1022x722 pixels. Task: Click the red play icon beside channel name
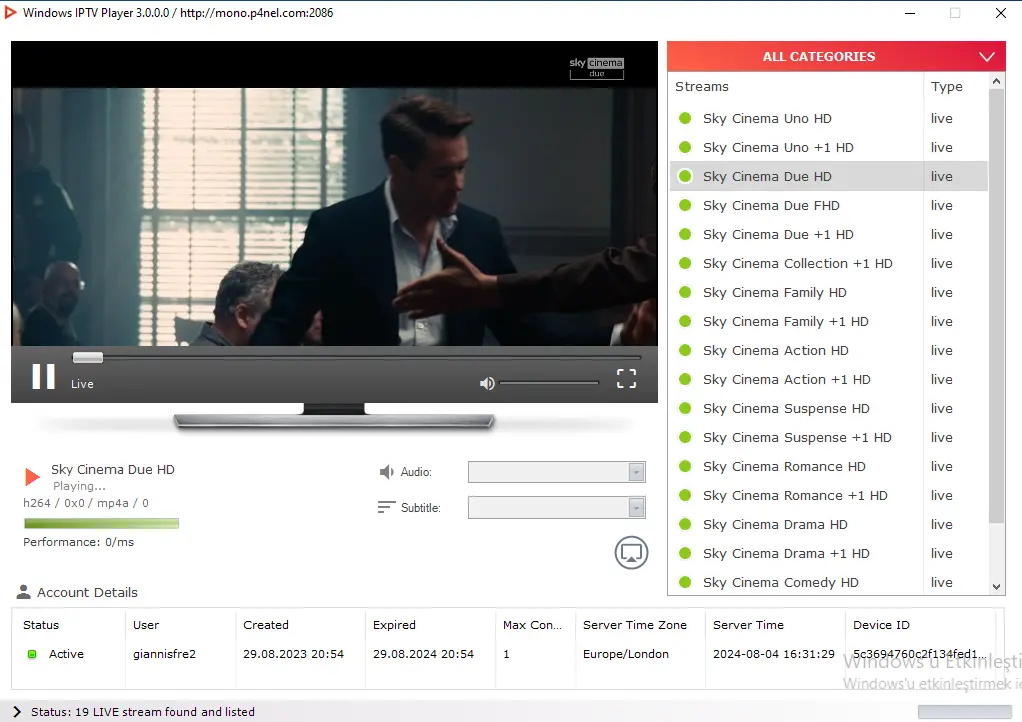point(32,477)
